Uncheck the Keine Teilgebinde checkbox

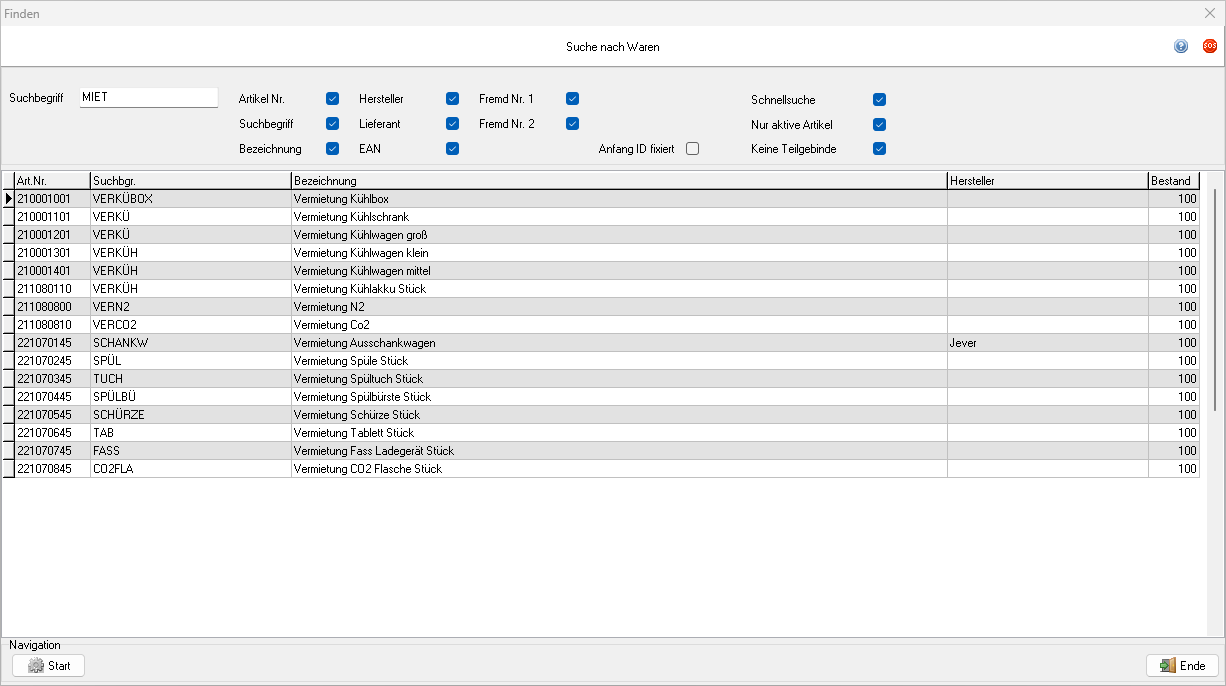coord(879,149)
